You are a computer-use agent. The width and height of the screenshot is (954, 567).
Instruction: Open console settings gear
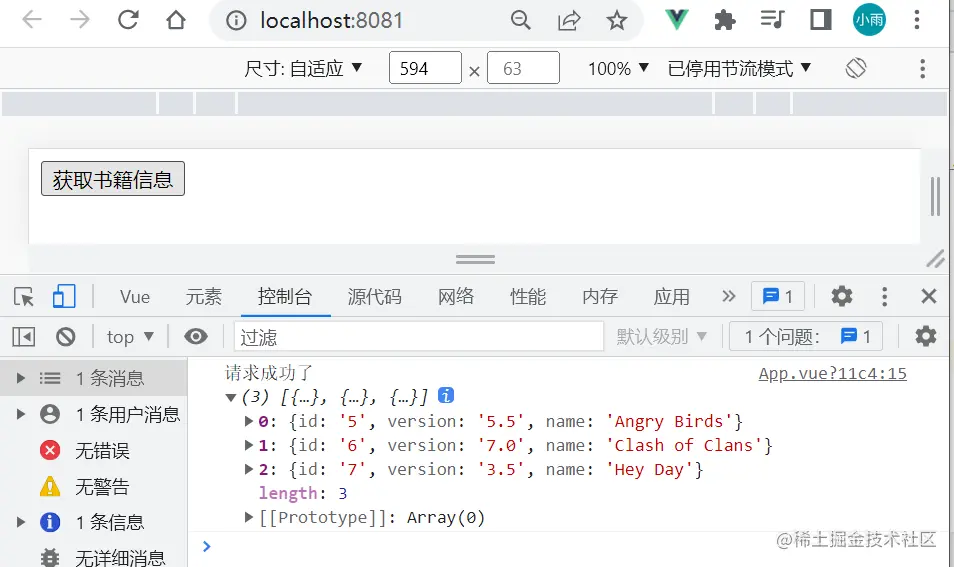pyautogui.click(x=925, y=336)
